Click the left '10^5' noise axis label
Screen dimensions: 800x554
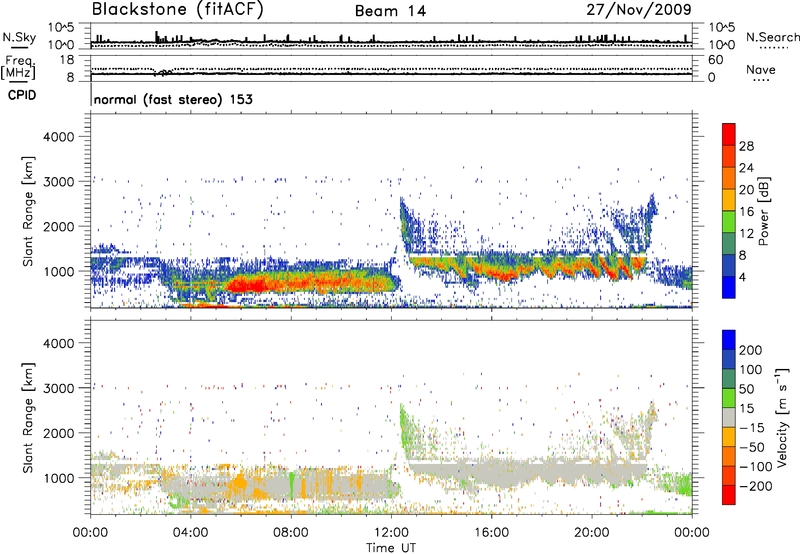61,27
